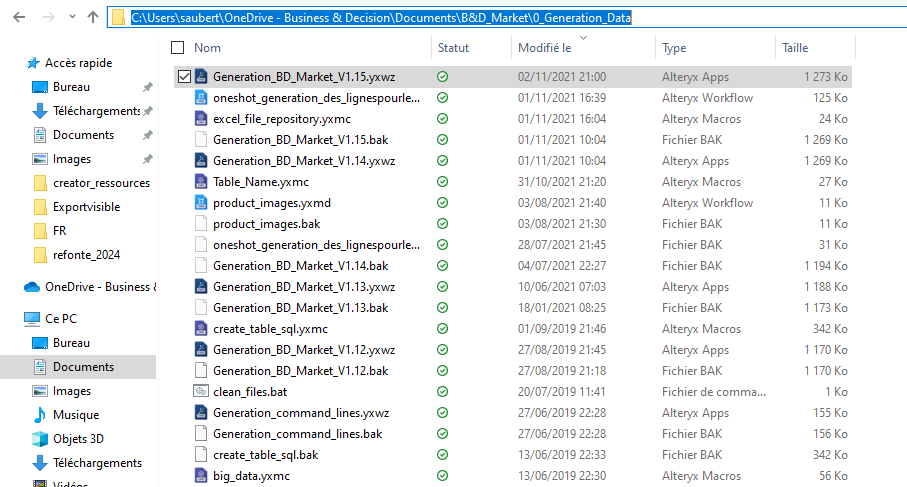Go back with the left arrow button
This screenshot has height=487, width=907.
pos(19,17)
